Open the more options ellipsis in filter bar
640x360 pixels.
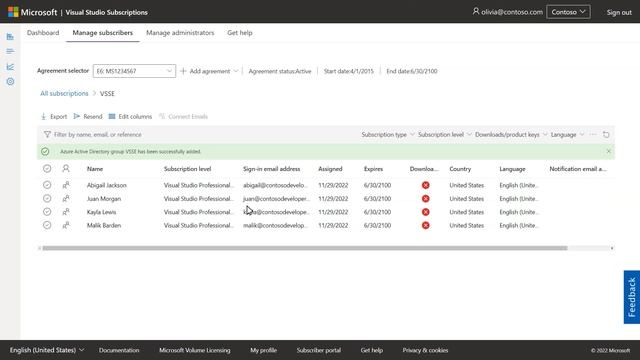point(593,134)
